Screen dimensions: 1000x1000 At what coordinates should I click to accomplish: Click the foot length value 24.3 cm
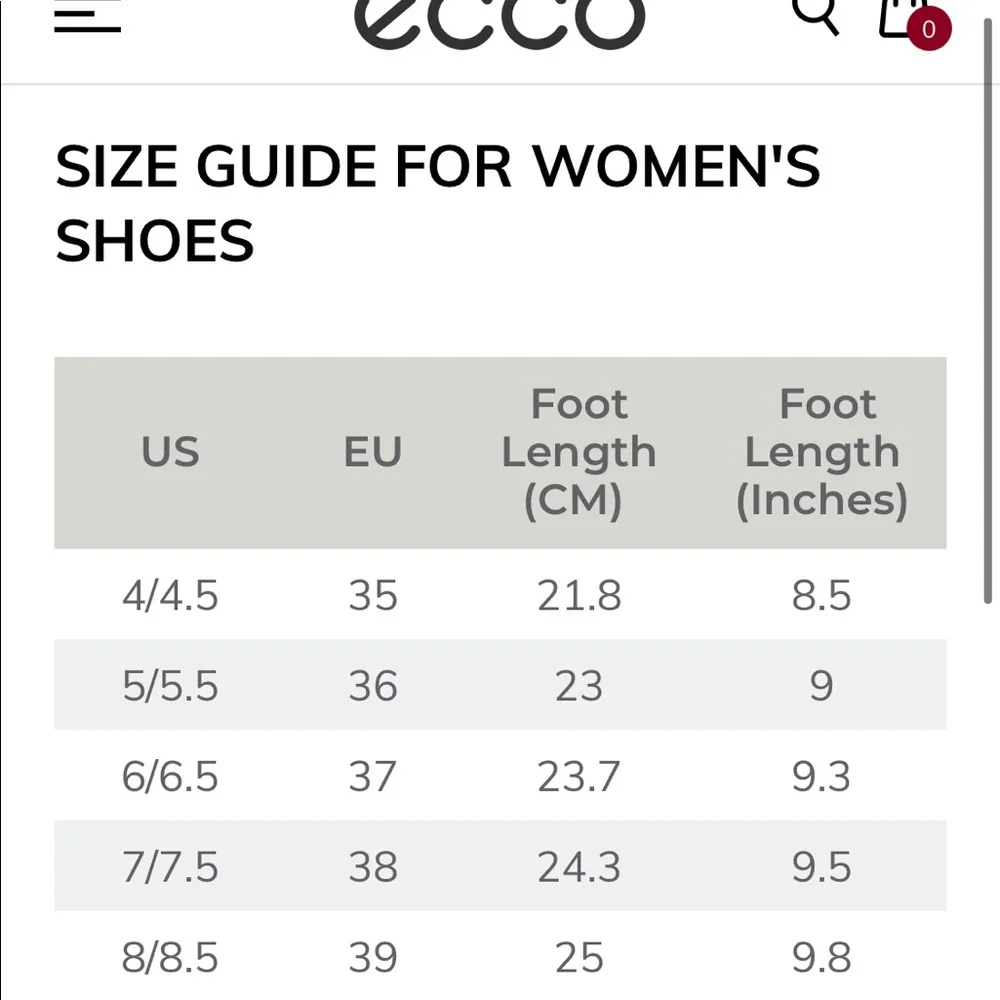coord(578,866)
